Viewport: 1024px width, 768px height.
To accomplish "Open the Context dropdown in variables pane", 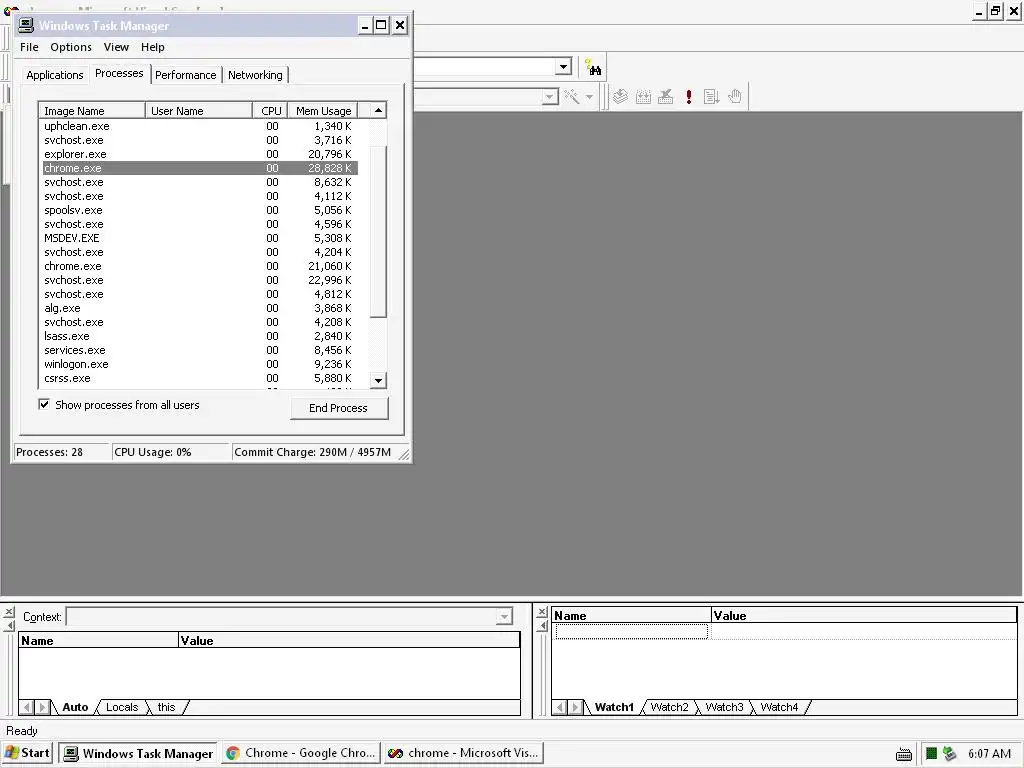I will [x=504, y=616].
